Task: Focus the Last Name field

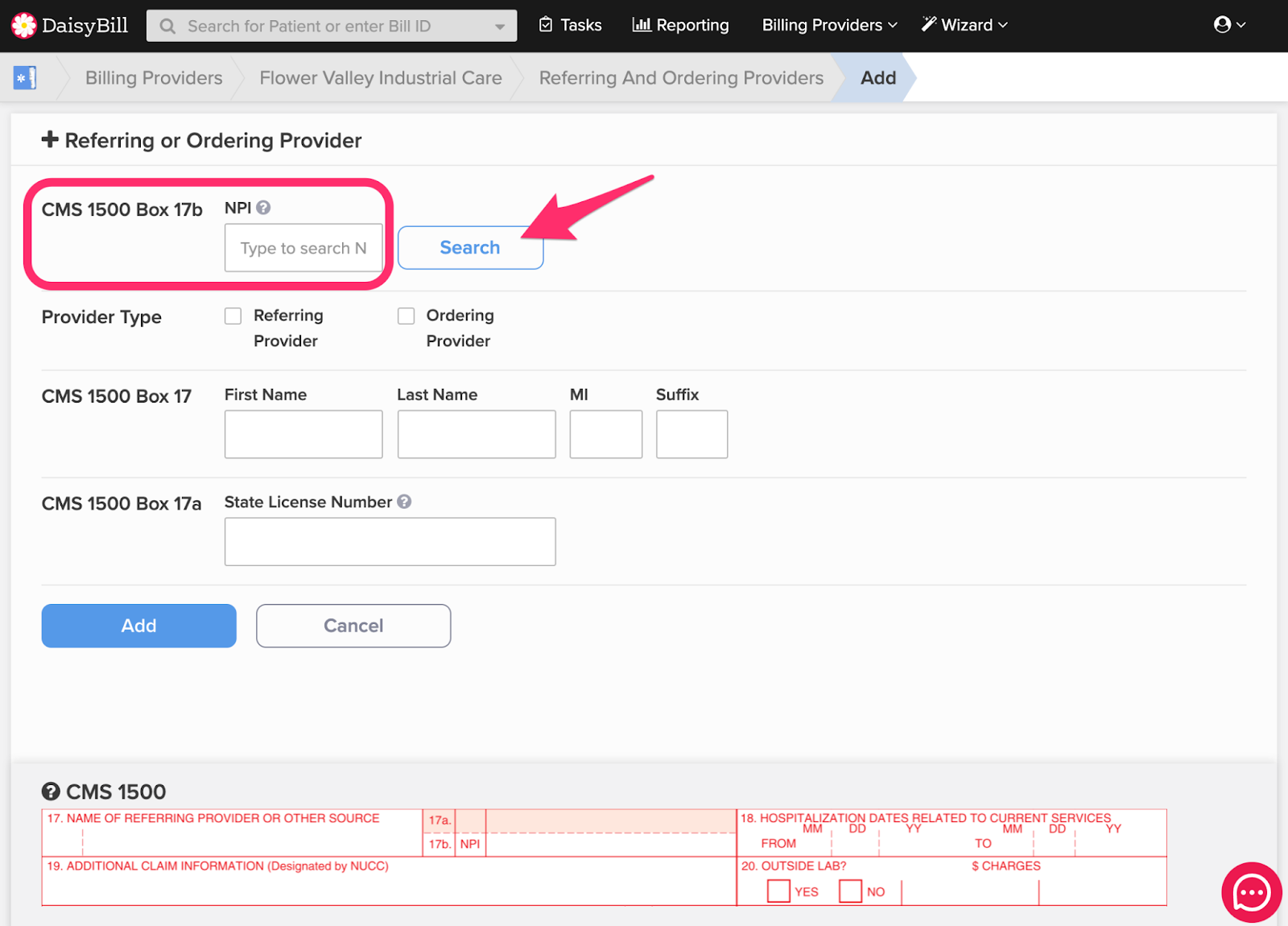Action: 477,434
